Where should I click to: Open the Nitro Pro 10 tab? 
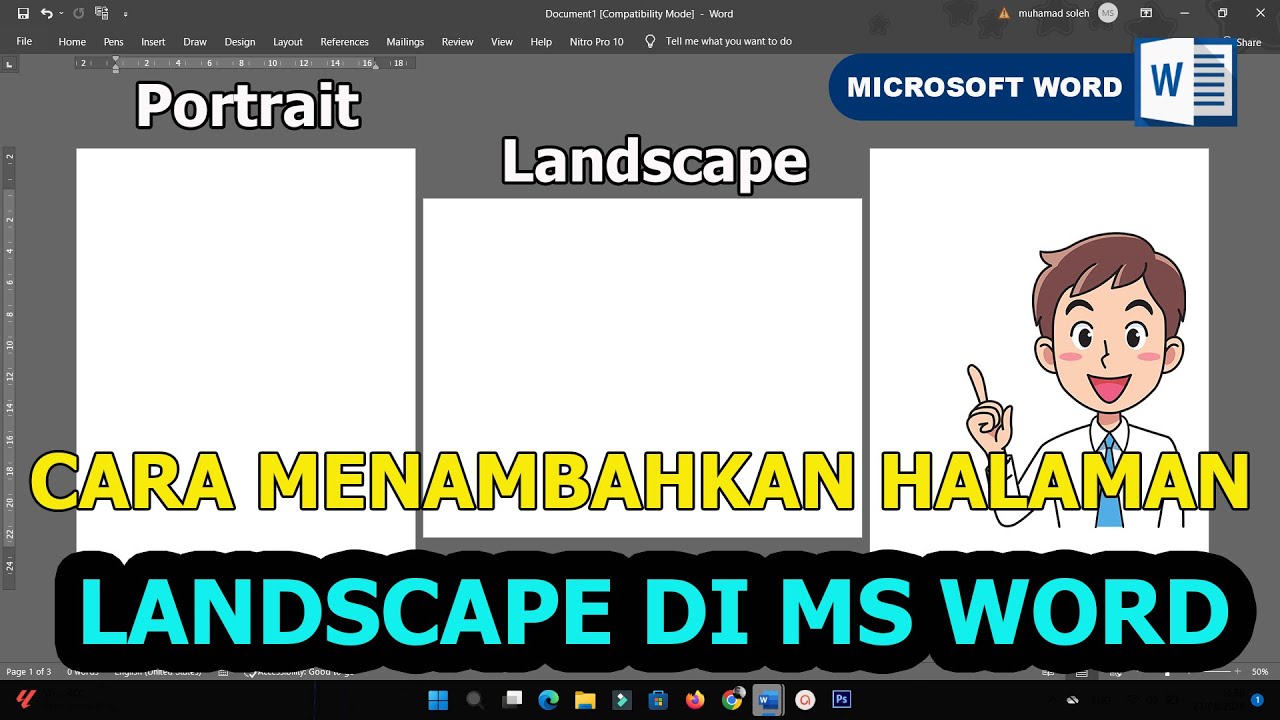(596, 42)
